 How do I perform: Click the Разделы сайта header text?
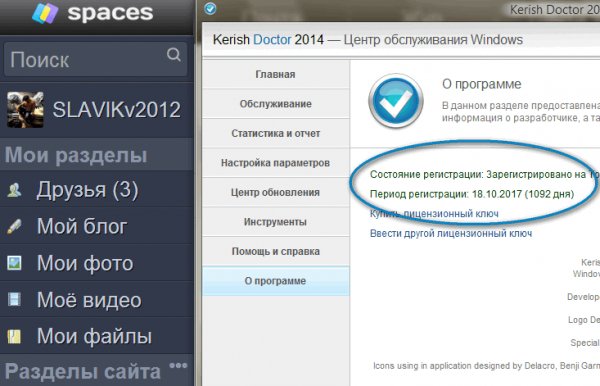point(83,371)
